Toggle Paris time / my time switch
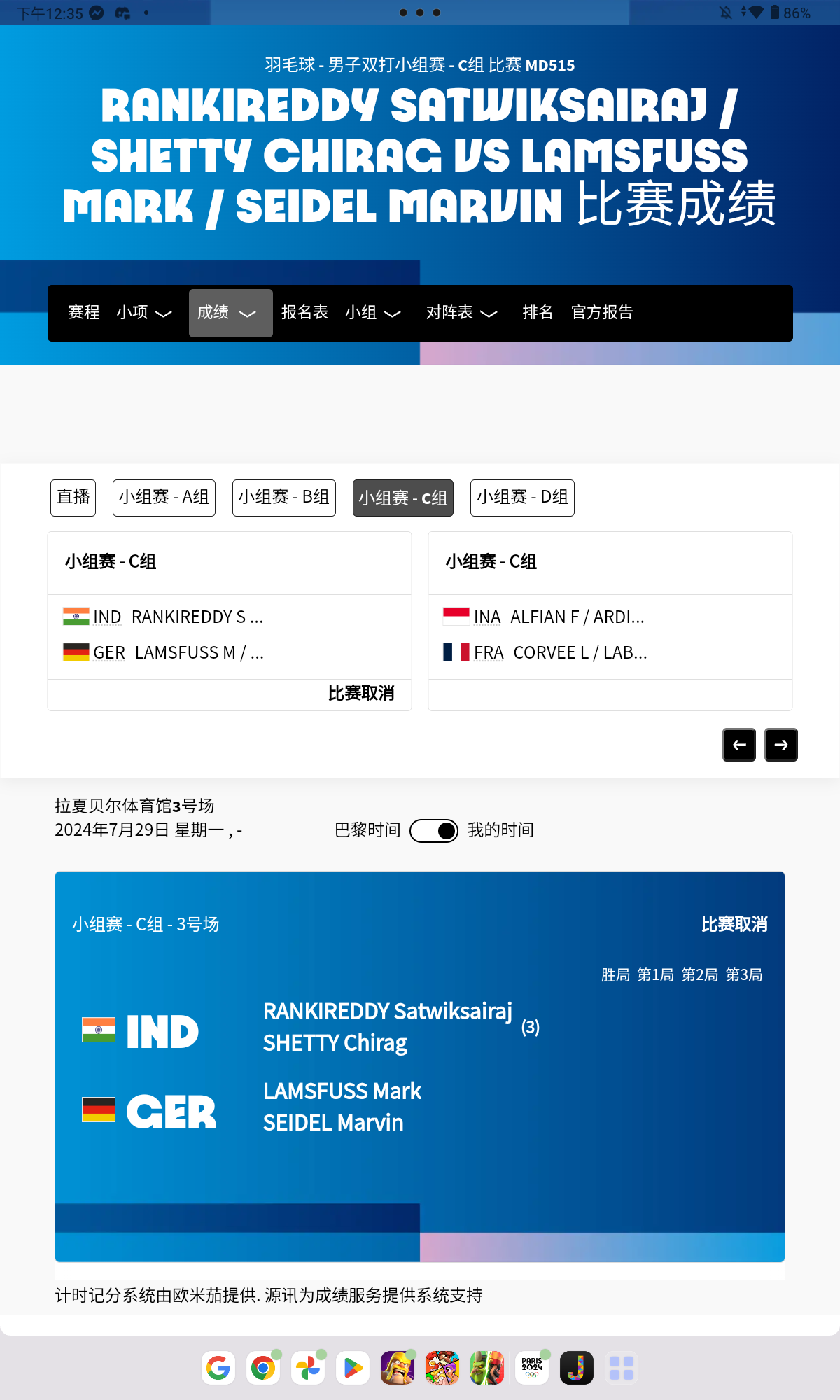Viewport: 840px width, 1400px height. [x=434, y=831]
